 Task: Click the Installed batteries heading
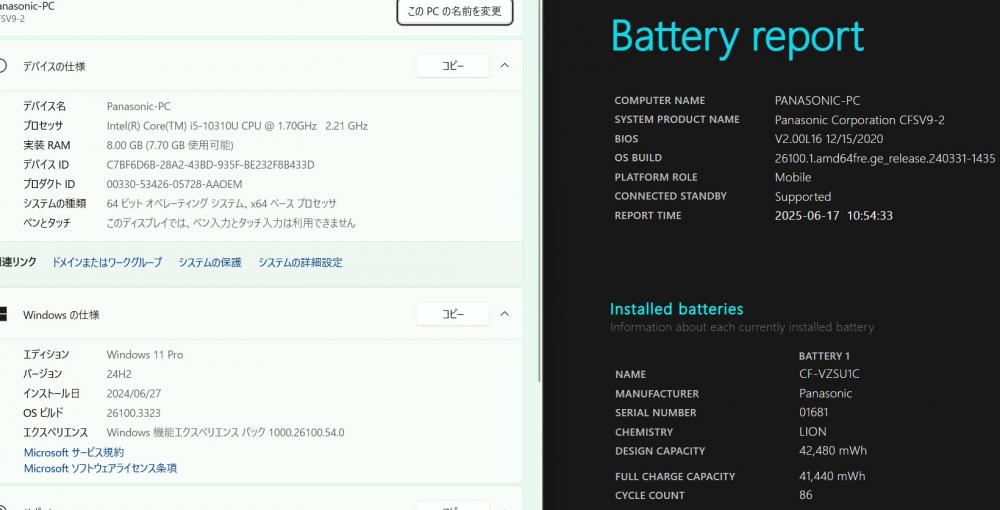pyautogui.click(x=677, y=309)
